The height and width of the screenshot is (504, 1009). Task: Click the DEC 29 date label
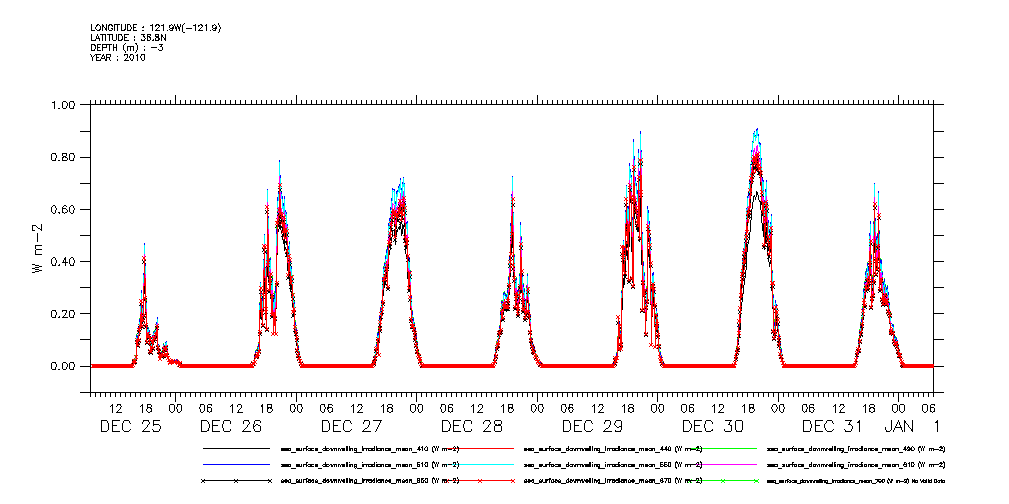pyautogui.click(x=593, y=426)
